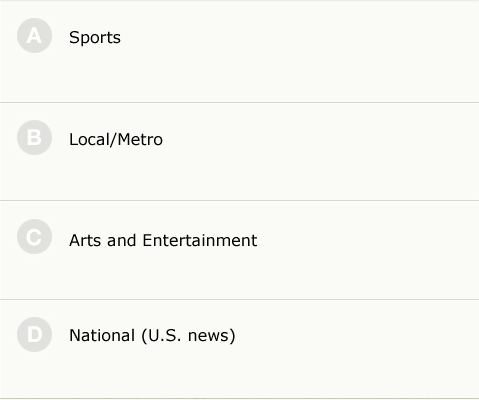Pick option A for Sports
Viewport: 479px width, 400px height.
[x=34, y=36]
